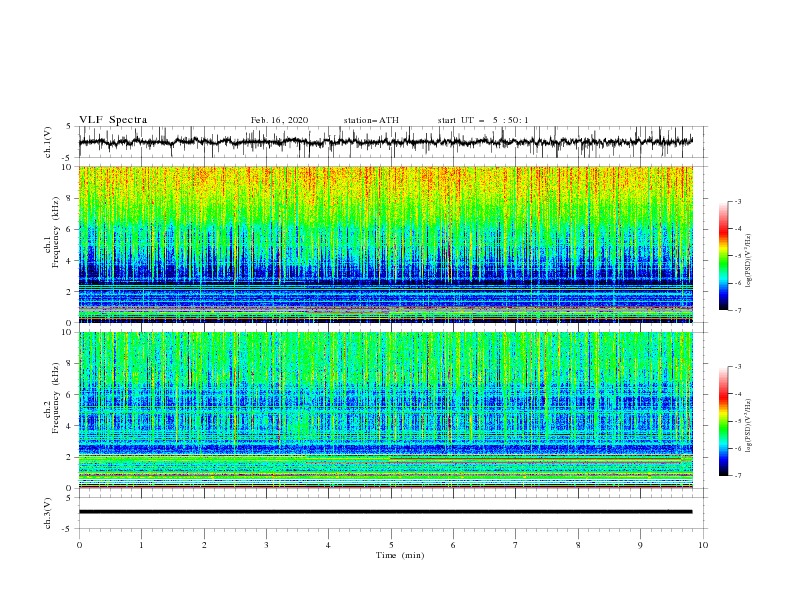Click the "3" tick on the time axis

click(x=266, y=545)
